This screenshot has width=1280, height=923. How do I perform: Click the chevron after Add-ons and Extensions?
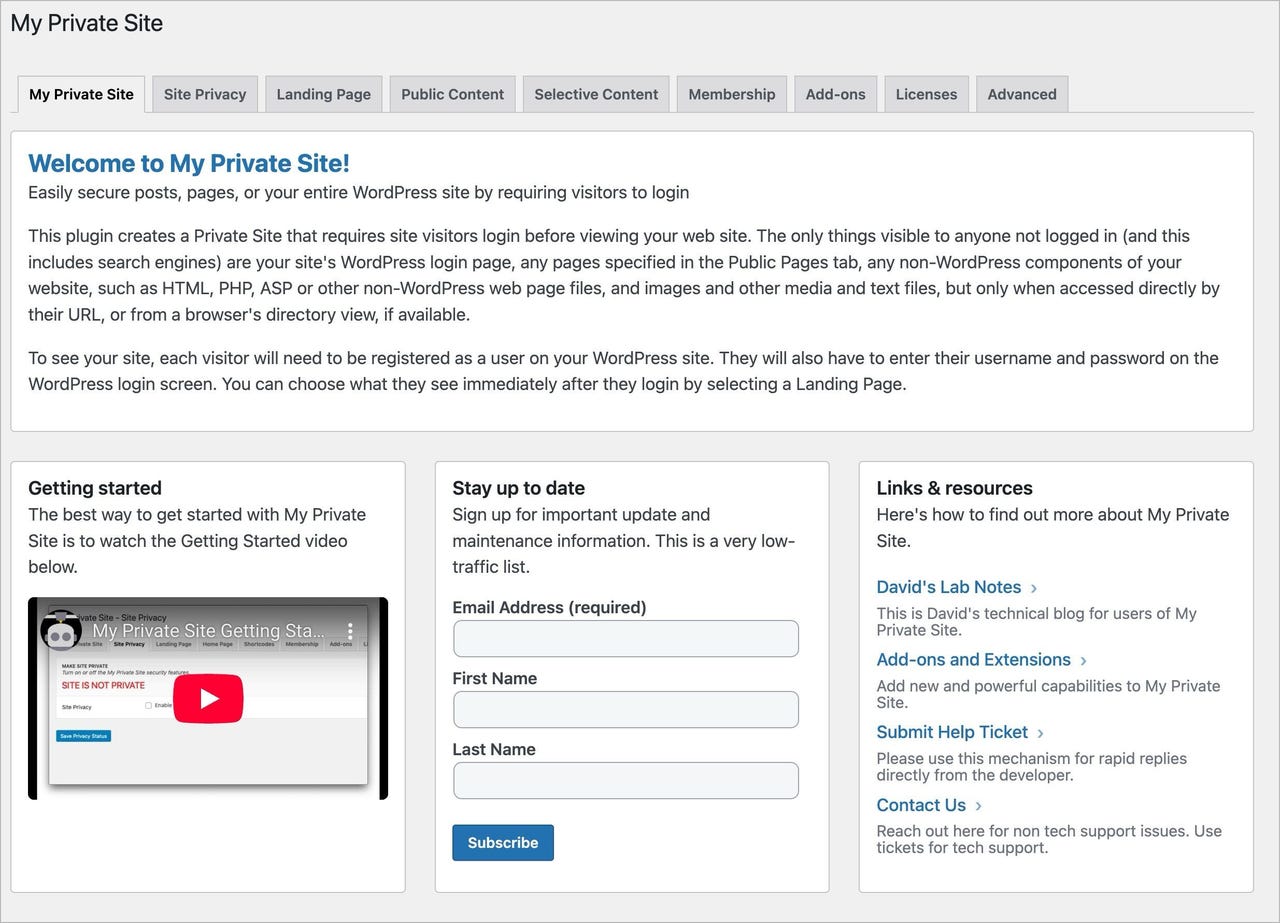[x=1084, y=661]
